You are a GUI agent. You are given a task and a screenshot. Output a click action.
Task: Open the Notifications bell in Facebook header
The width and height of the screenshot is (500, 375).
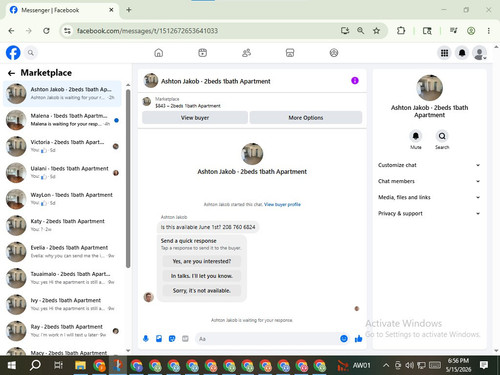(x=462, y=53)
